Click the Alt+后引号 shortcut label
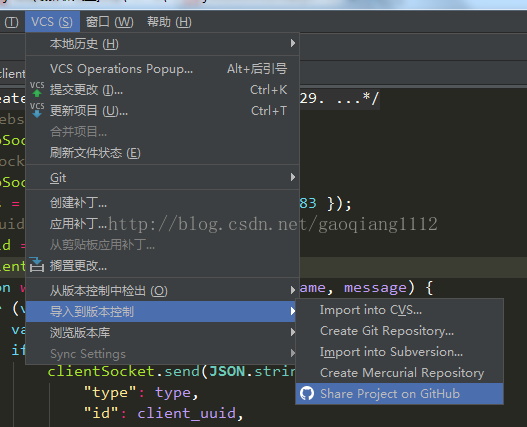This screenshot has width=527, height=427. [x=257, y=69]
